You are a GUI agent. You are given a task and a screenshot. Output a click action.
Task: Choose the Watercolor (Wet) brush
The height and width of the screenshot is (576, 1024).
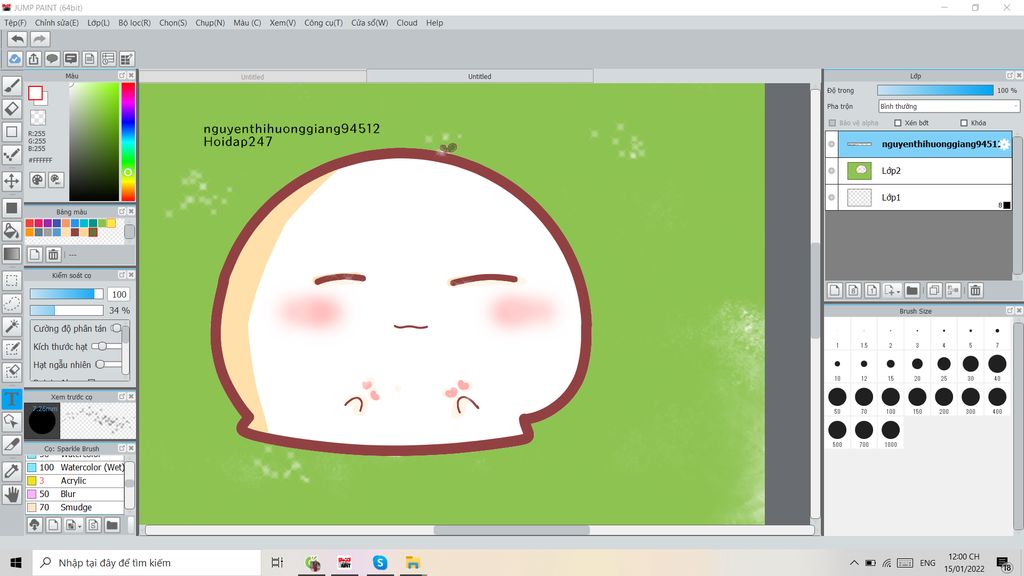tap(75, 467)
